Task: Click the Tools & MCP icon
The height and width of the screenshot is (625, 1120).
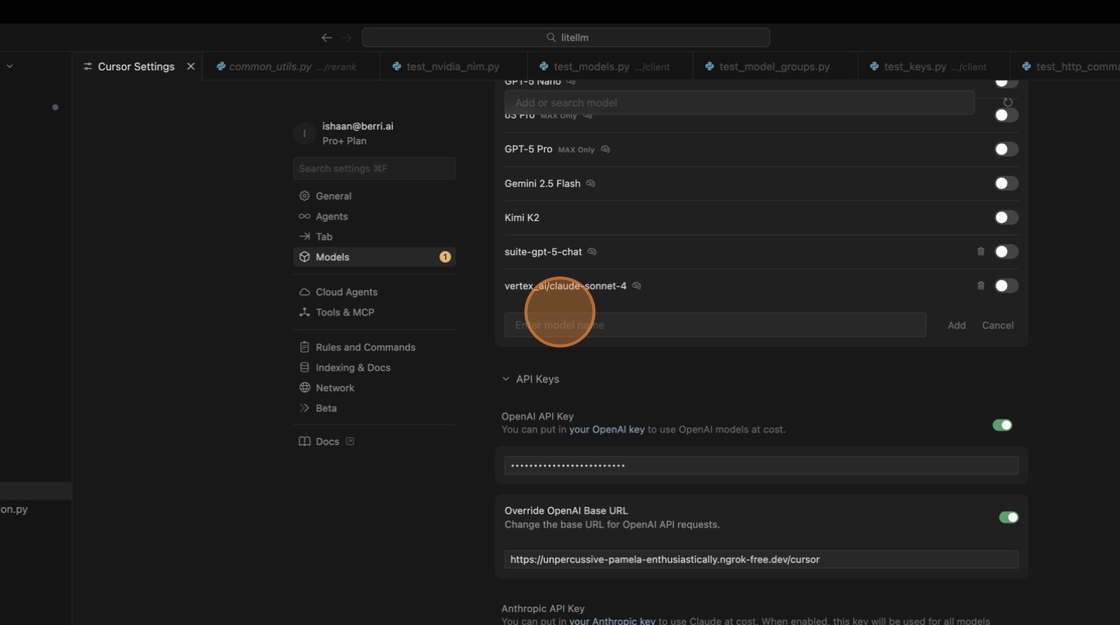Action: tap(304, 312)
